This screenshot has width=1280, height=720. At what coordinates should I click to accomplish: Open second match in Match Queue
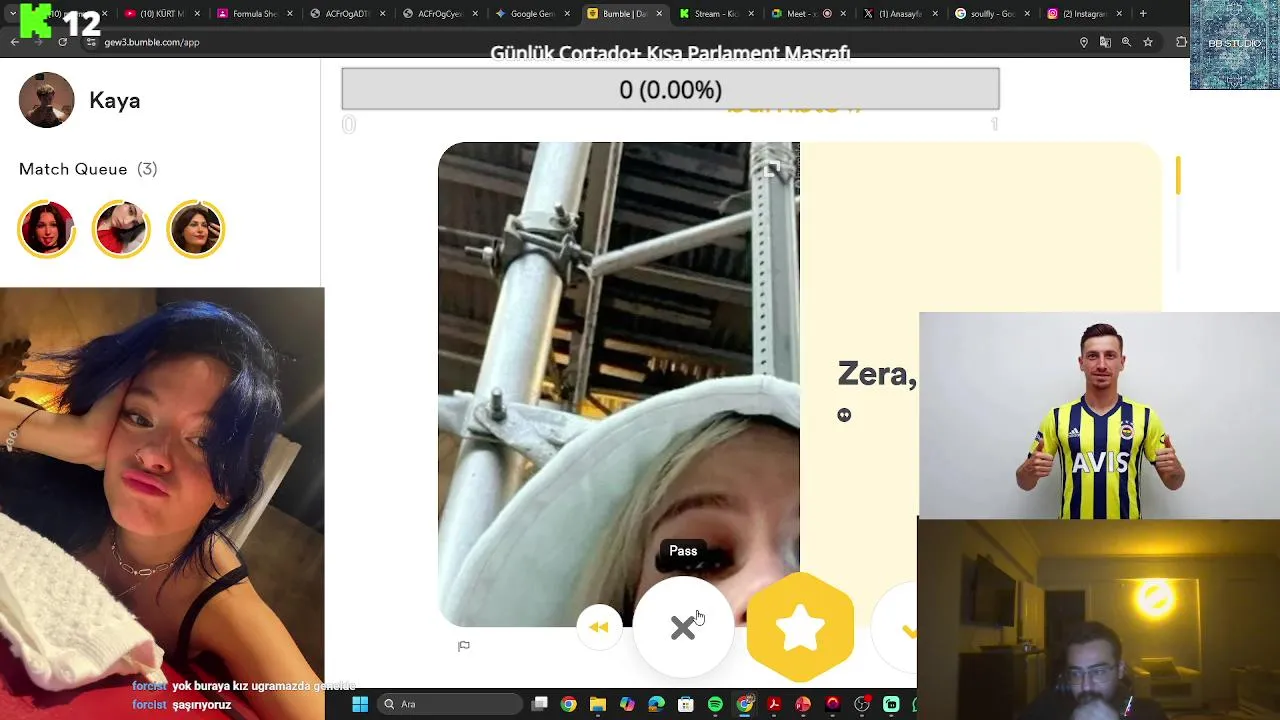point(121,229)
